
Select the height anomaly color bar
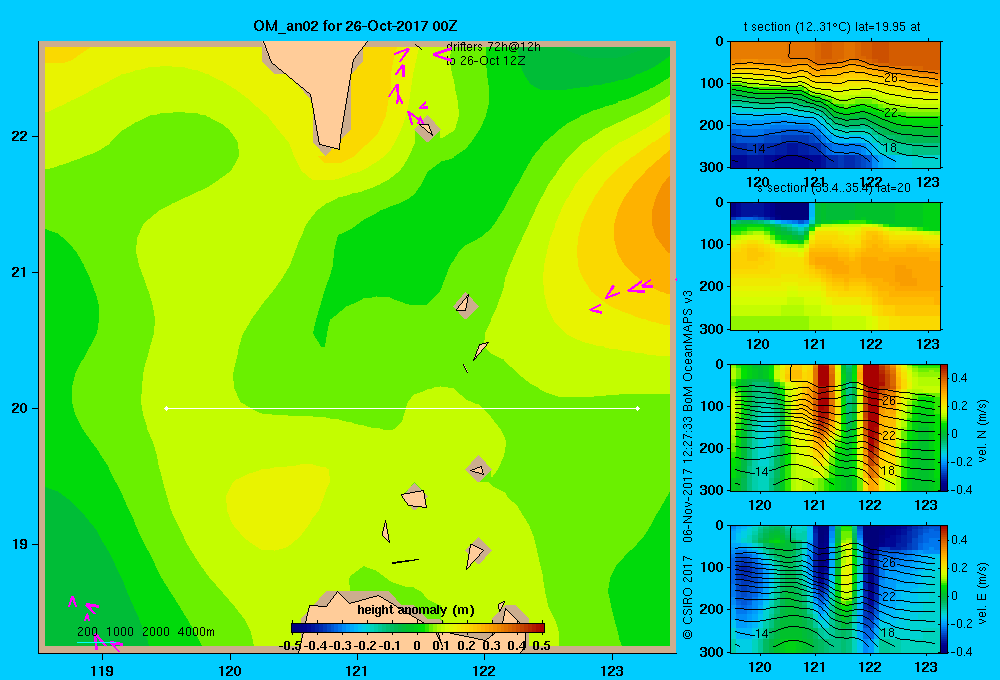pos(418,628)
